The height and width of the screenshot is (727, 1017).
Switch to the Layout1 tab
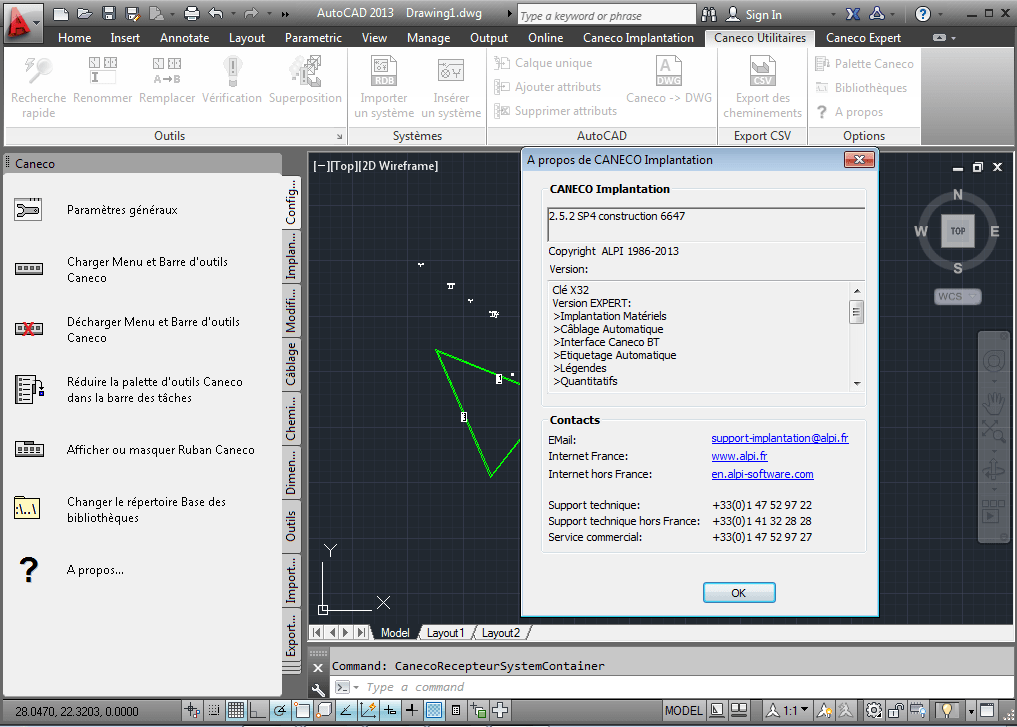[x=445, y=633]
